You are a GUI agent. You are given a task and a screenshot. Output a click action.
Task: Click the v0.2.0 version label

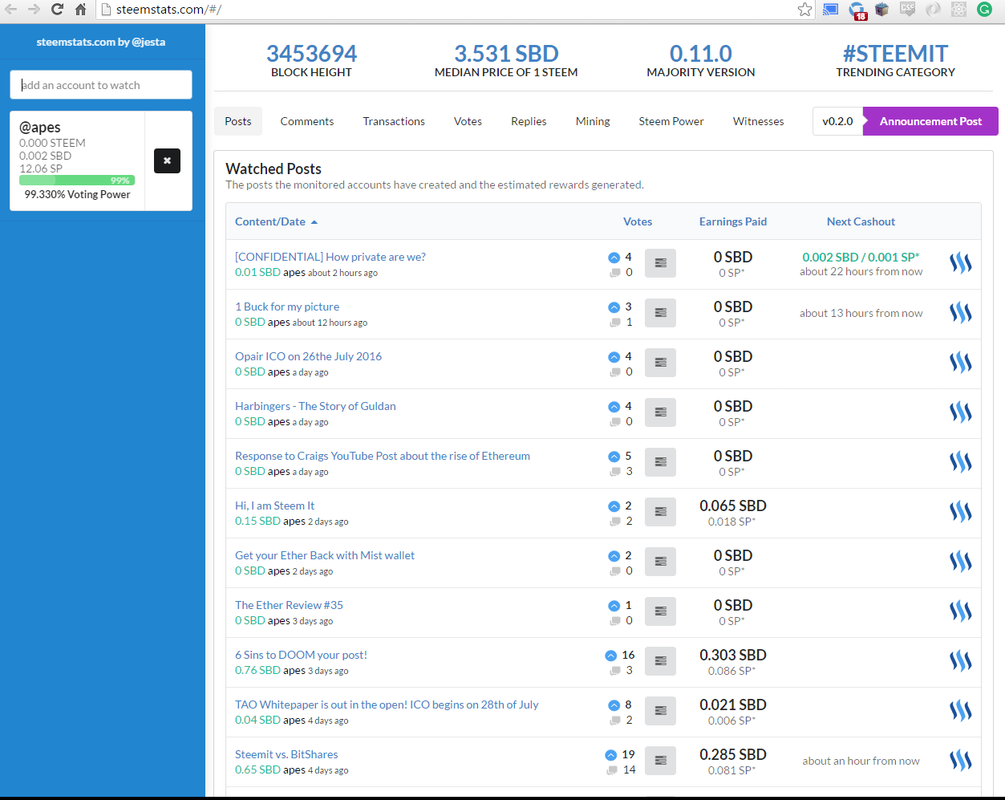coord(838,121)
